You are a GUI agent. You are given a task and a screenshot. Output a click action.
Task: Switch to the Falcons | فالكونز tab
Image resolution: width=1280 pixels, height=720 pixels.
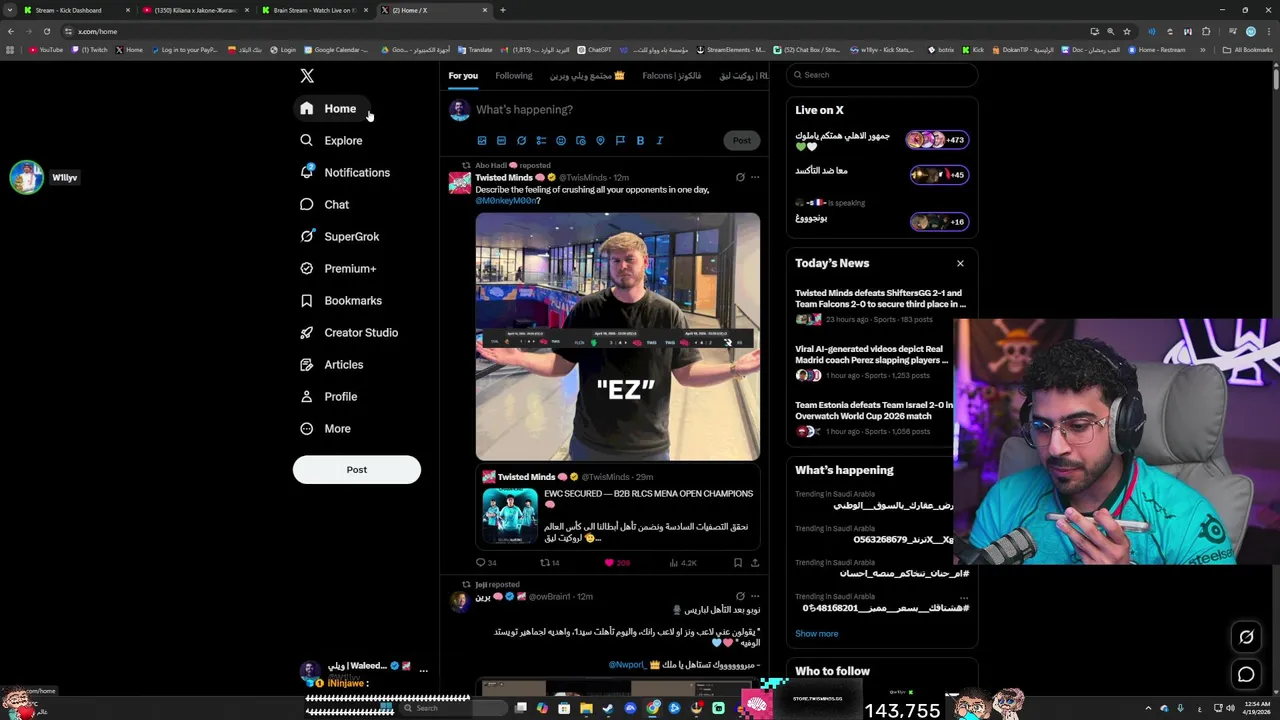pos(671,76)
